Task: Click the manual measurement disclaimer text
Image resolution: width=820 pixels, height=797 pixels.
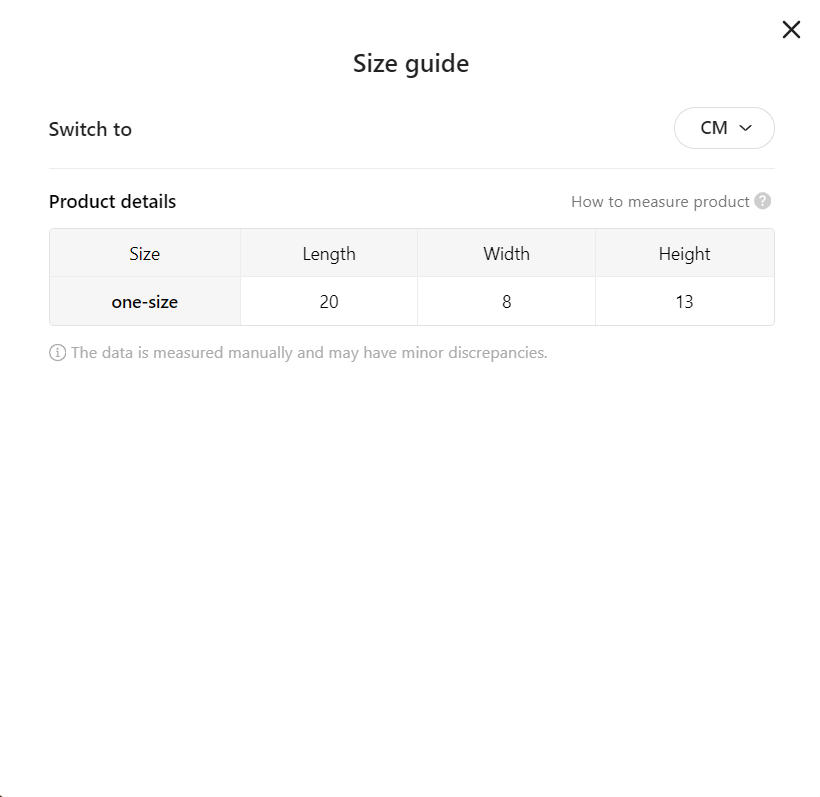Action: [x=309, y=353]
